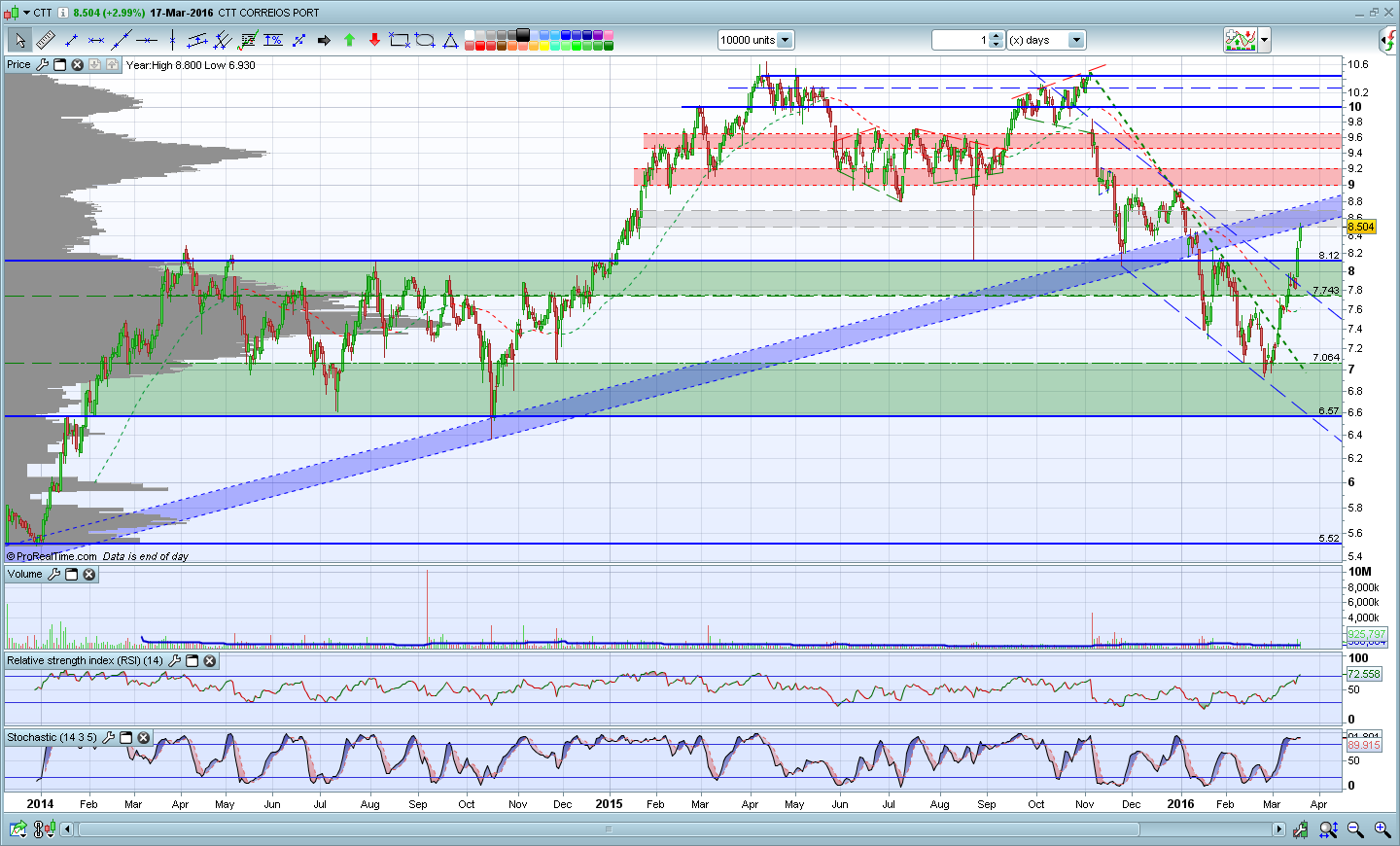Click the zoom out magnifier icon
This screenshot has height=846, width=1400.
tap(1355, 829)
